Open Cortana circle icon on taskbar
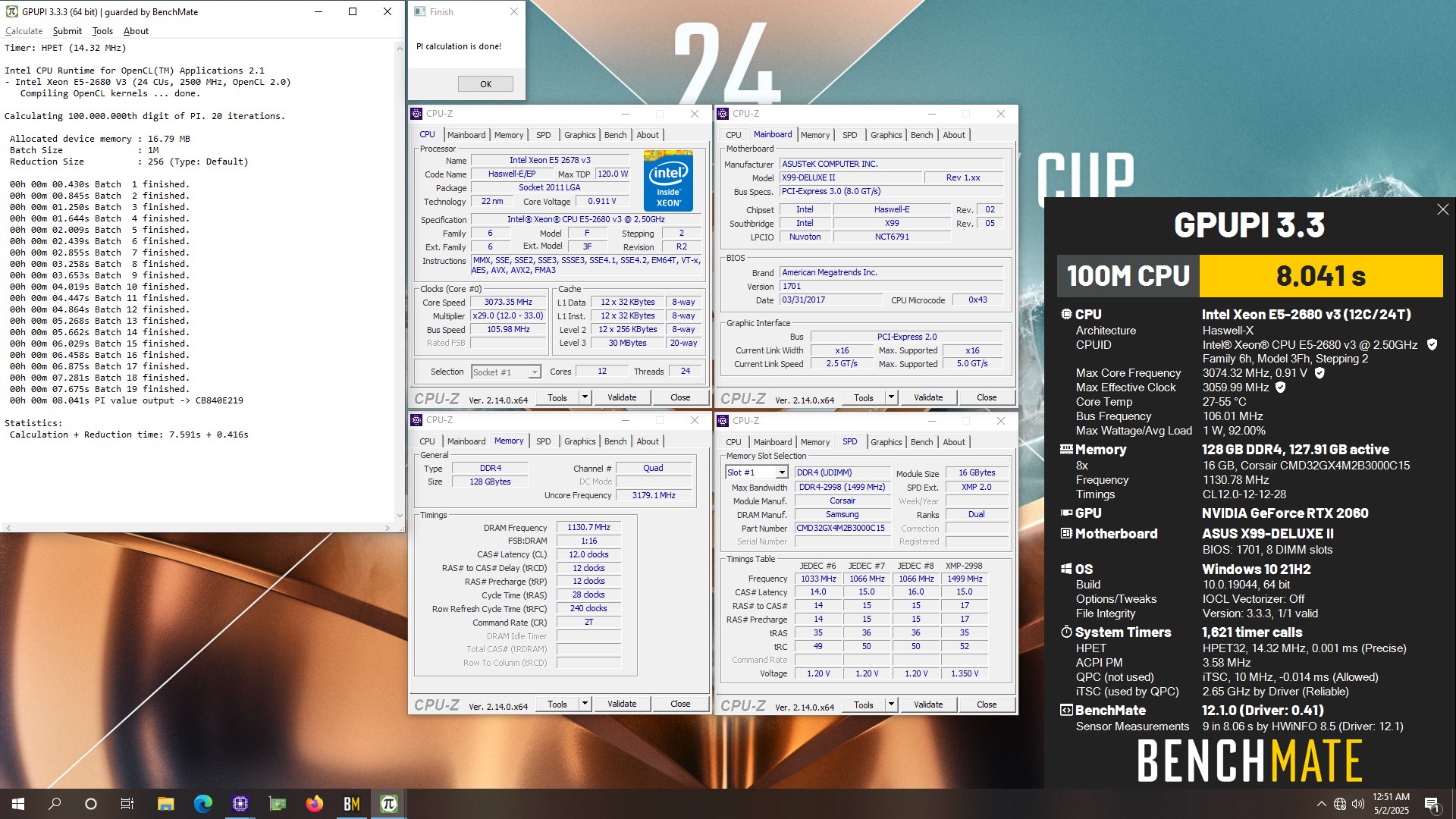 coord(91,804)
